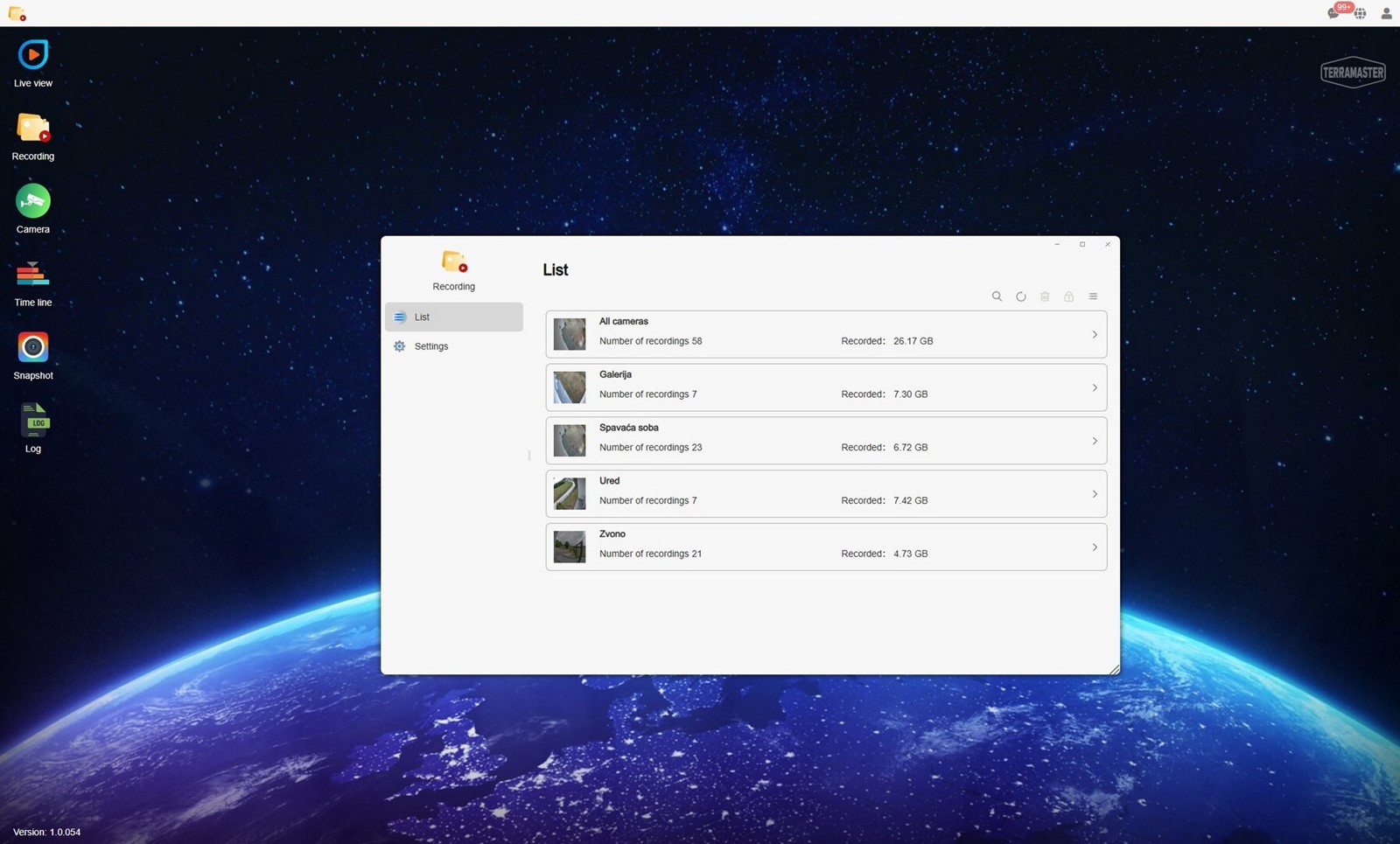1400x844 pixels.
Task: Open the Log app icon
Action: [x=33, y=421]
